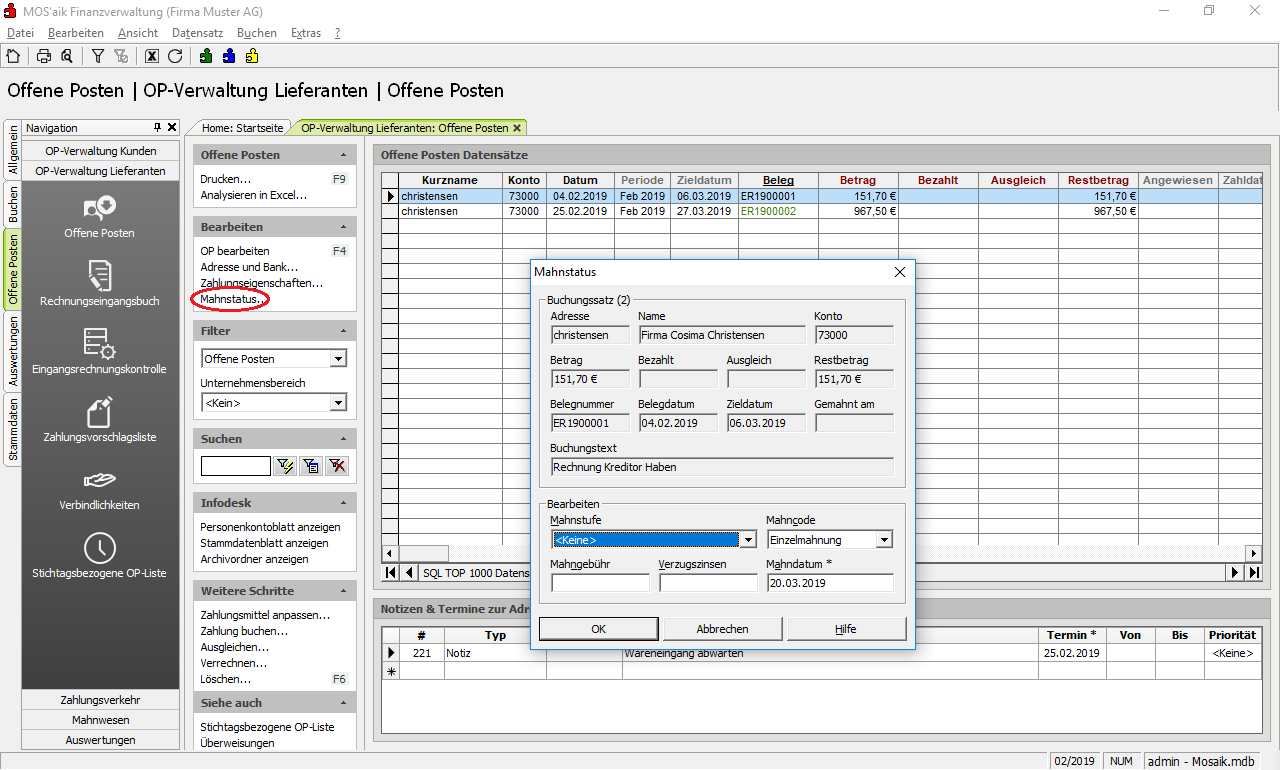Open the Filter 'Offene Posten' combo box
Screen dimensions: 1280x770
coord(338,359)
